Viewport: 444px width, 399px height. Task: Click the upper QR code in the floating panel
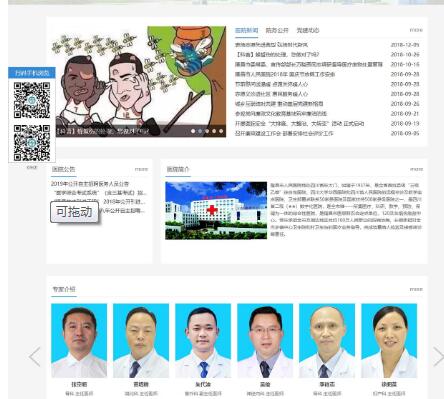click(x=32, y=100)
